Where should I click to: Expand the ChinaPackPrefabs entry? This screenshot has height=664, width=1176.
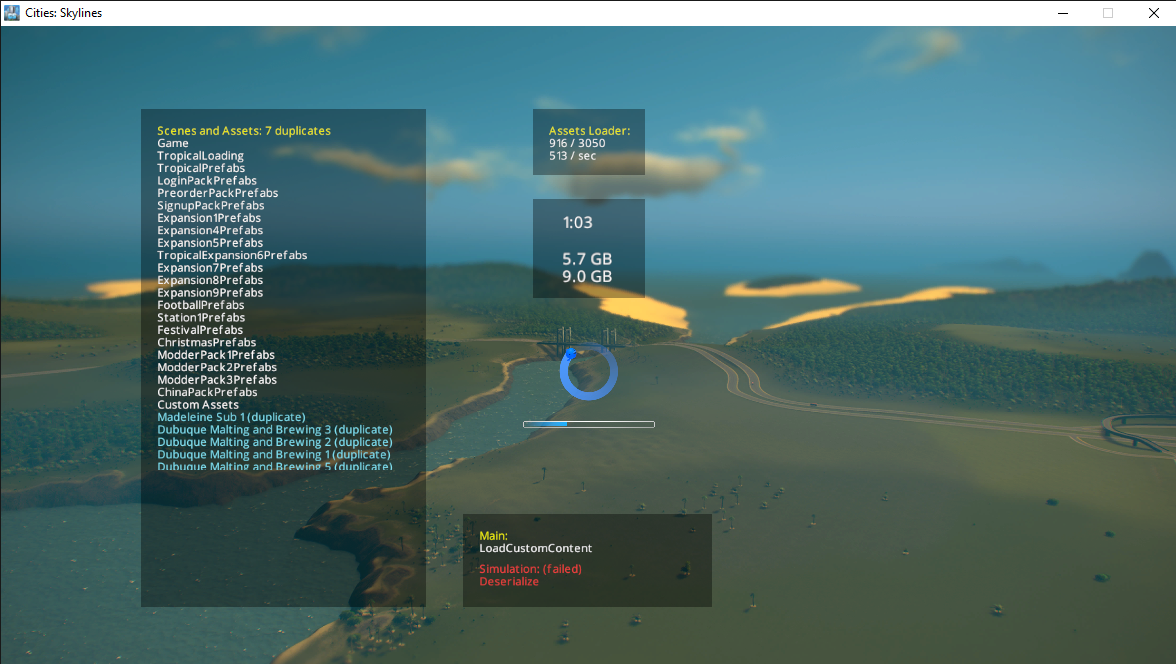207,391
